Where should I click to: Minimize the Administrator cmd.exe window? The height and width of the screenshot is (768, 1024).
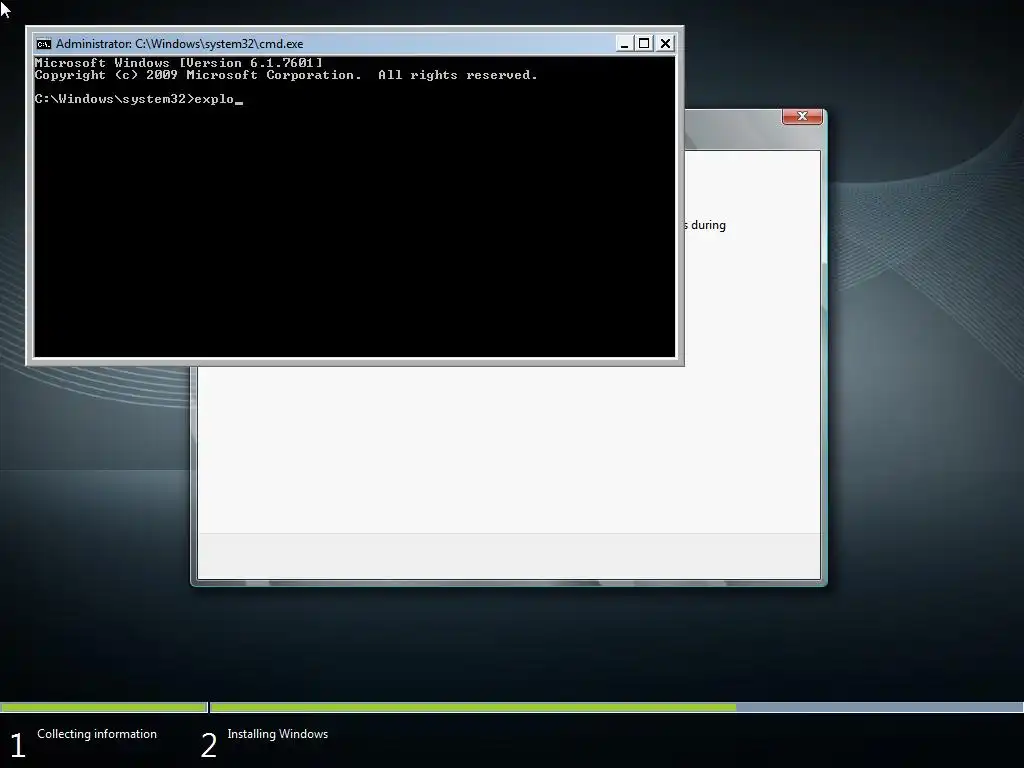click(x=624, y=44)
